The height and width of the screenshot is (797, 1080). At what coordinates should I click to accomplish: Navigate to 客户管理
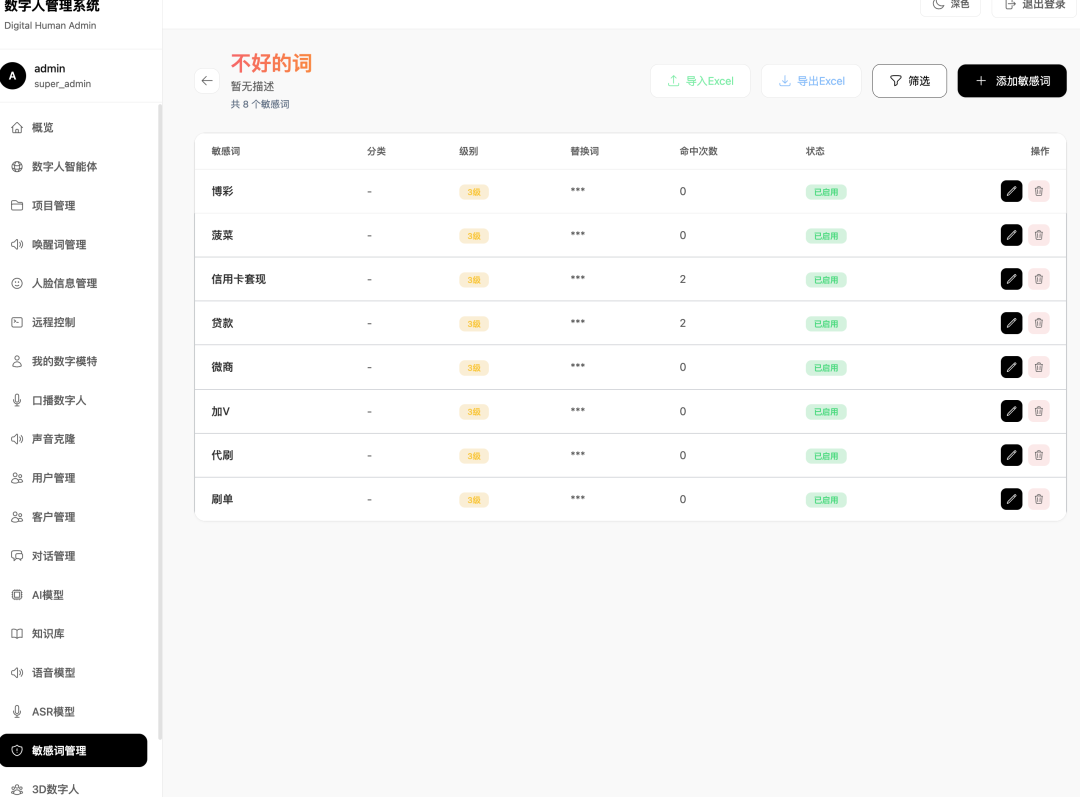click(74, 517)
